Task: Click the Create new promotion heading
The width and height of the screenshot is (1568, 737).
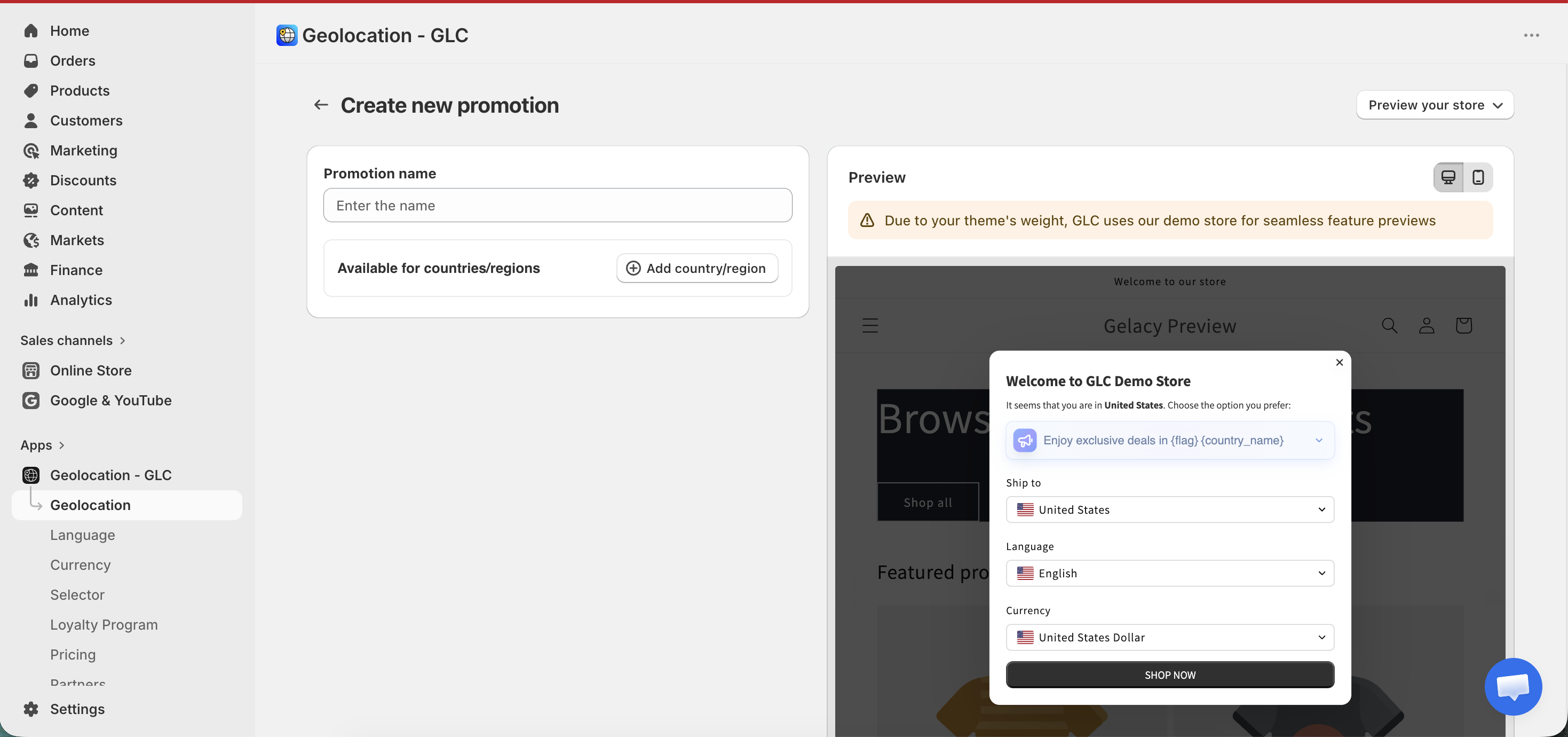Action: 449,105
